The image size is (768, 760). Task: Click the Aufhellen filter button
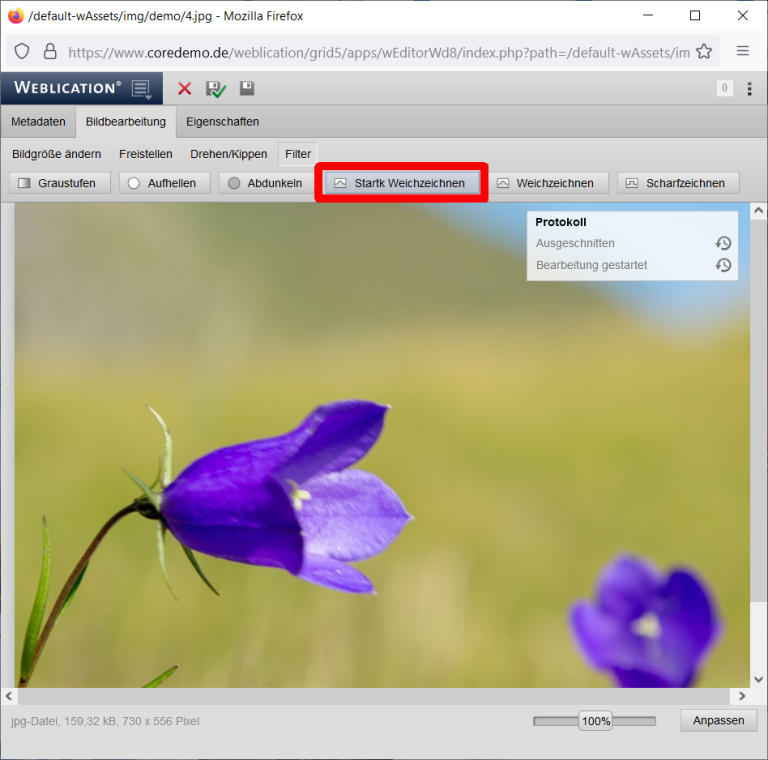point(165,183)
